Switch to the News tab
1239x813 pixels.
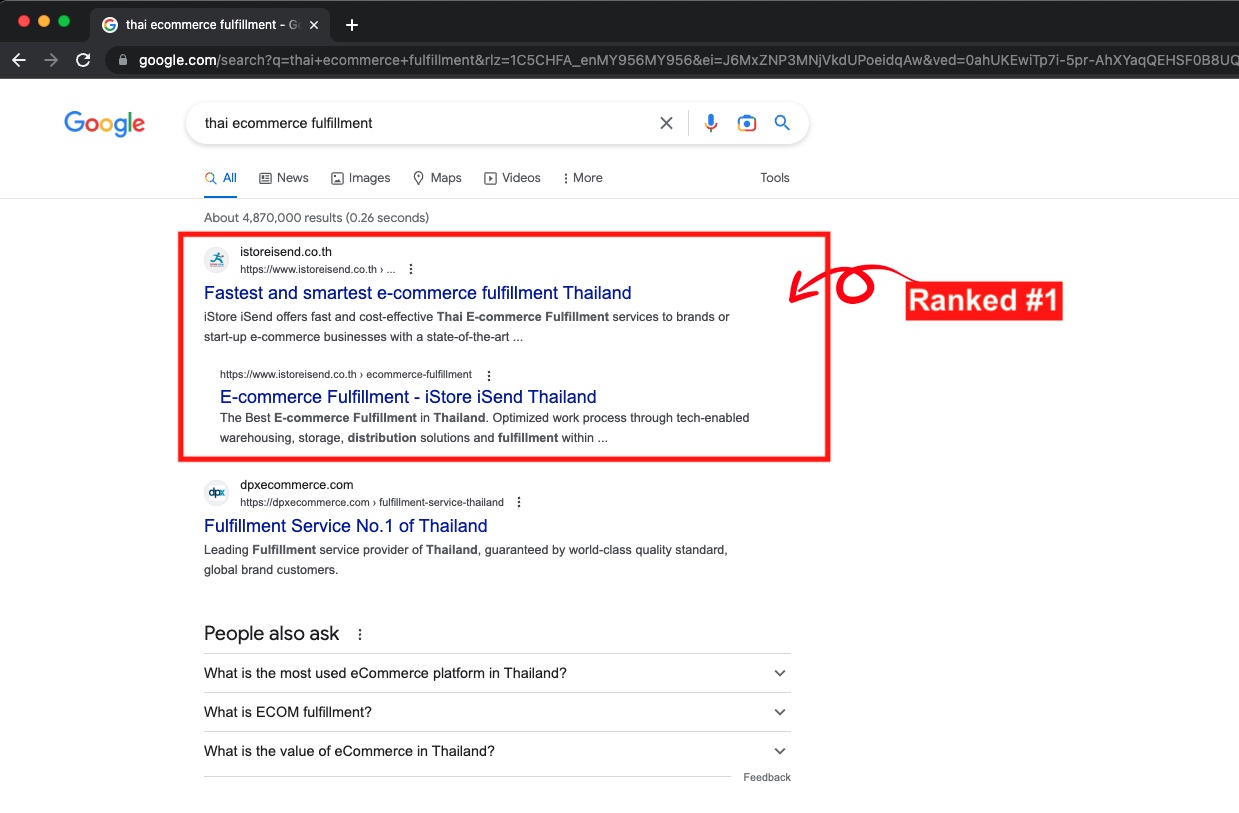[284, 178]
